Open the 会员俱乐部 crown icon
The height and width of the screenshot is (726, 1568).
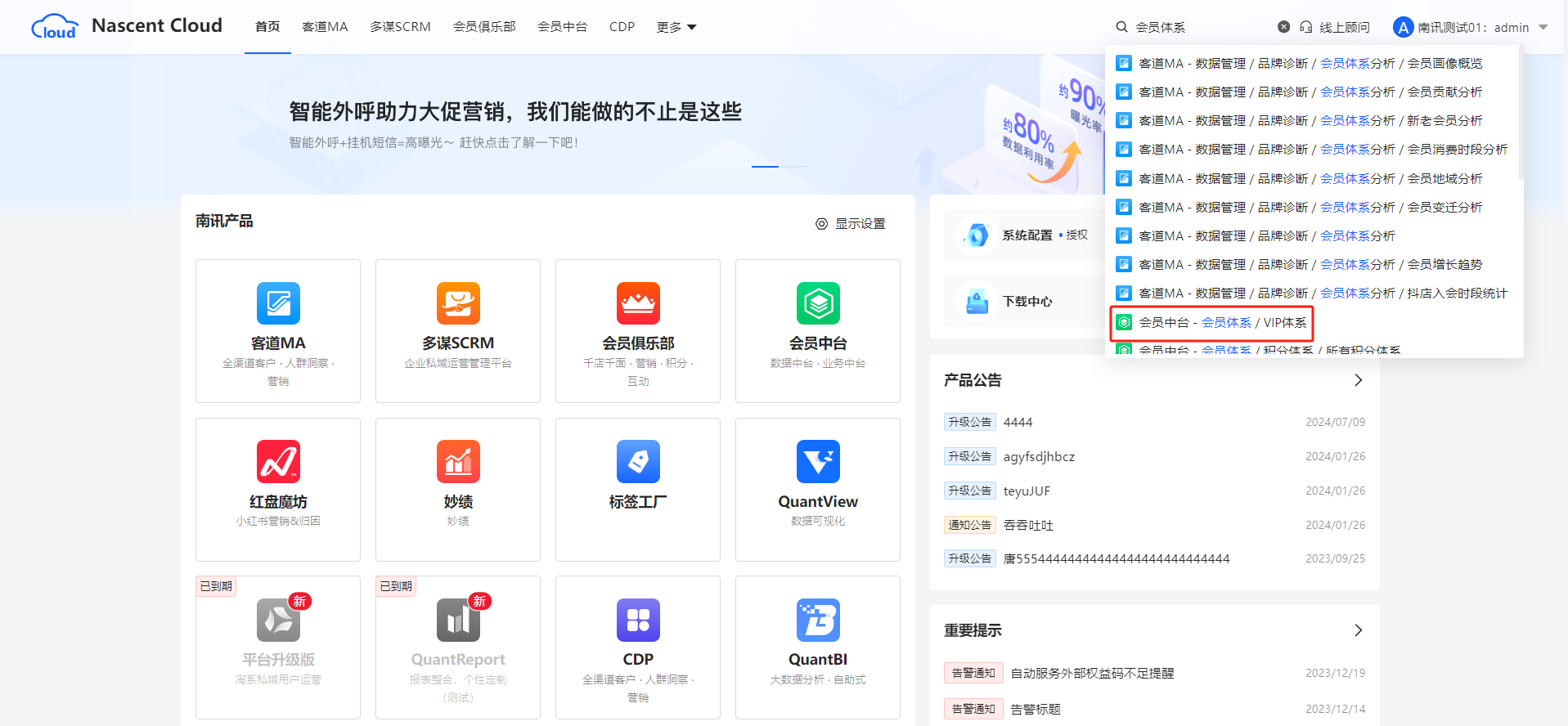638,303
